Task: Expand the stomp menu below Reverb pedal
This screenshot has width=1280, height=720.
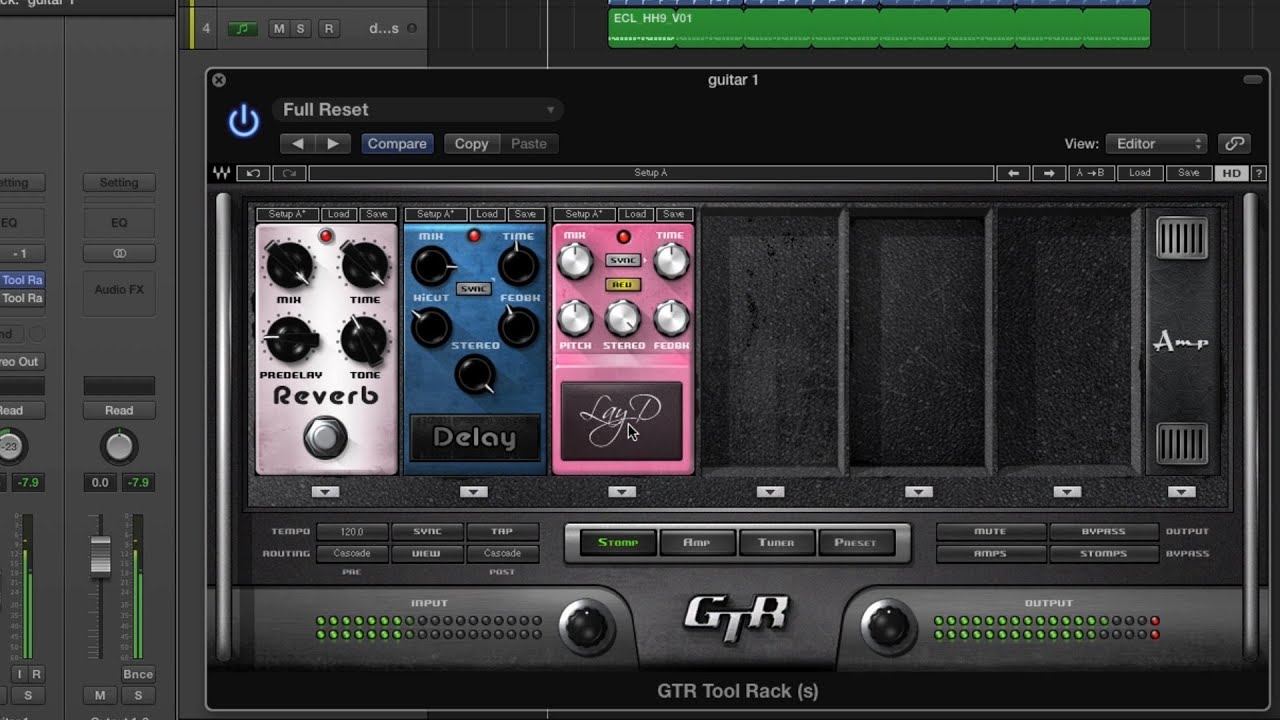Action: point(325,492)
